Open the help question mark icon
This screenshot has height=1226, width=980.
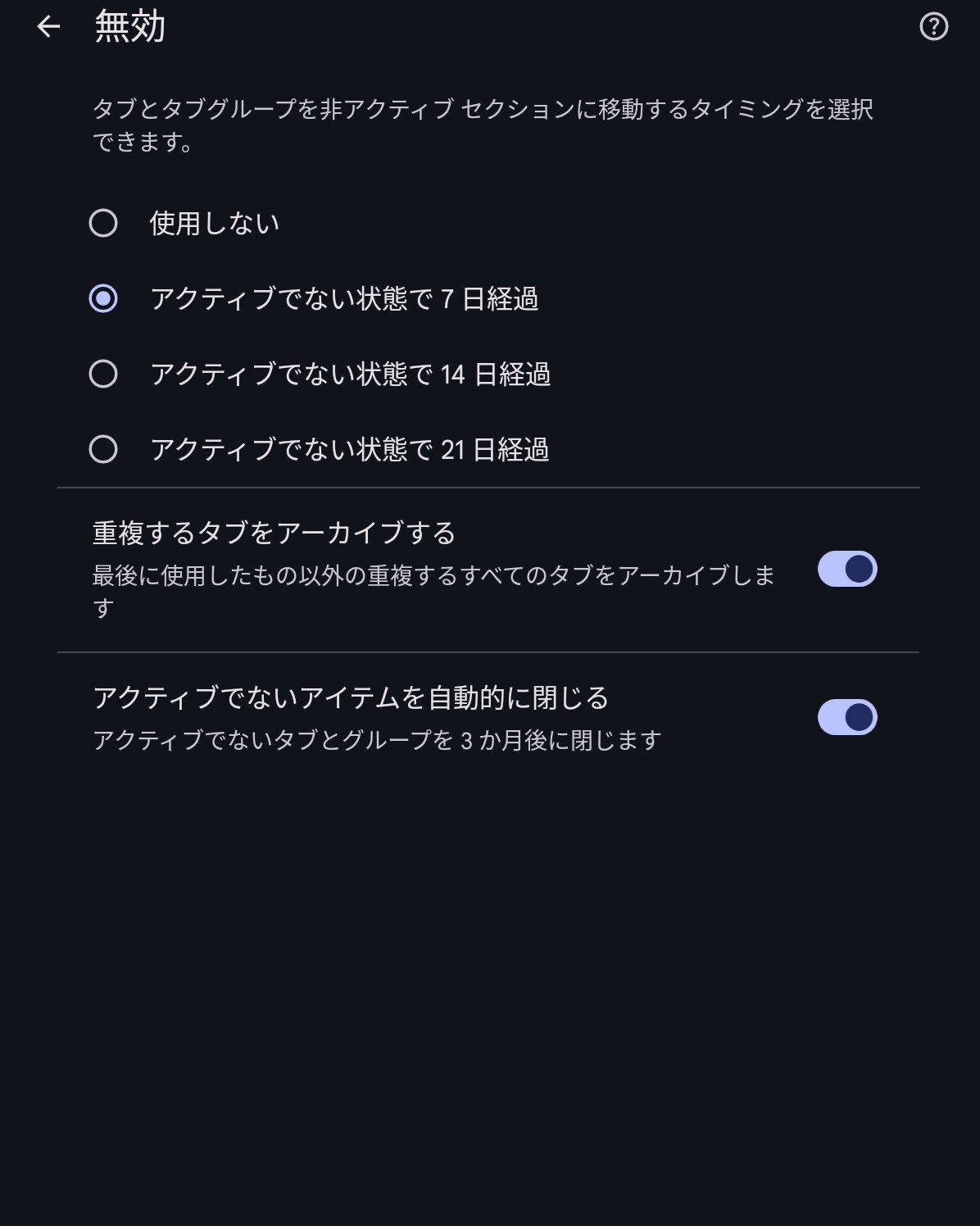[933, 27]
